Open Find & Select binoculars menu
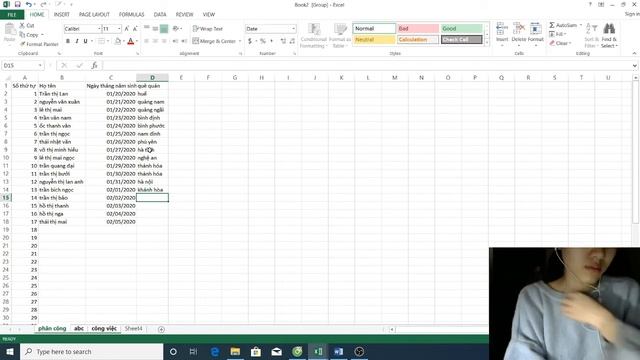 [x=609, y=36]
